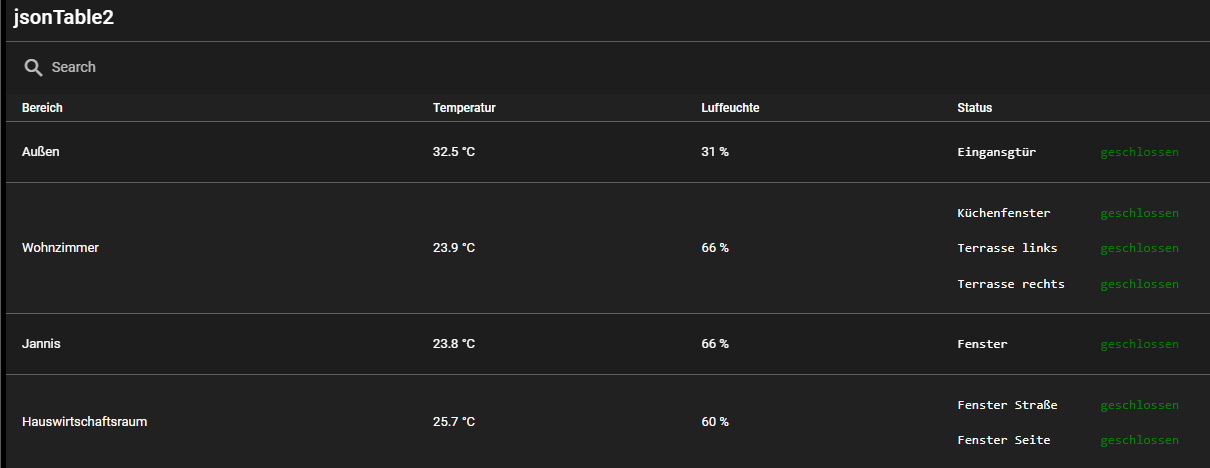The height and width of the screenshot is (468, 1210).
Task: Click the jsonTable2 widget title
Action: coord(63,19)
